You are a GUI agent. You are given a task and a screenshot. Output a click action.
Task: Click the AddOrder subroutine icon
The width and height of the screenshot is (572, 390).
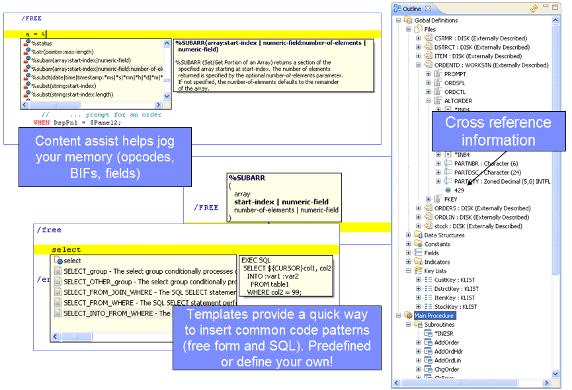(428, 343)
